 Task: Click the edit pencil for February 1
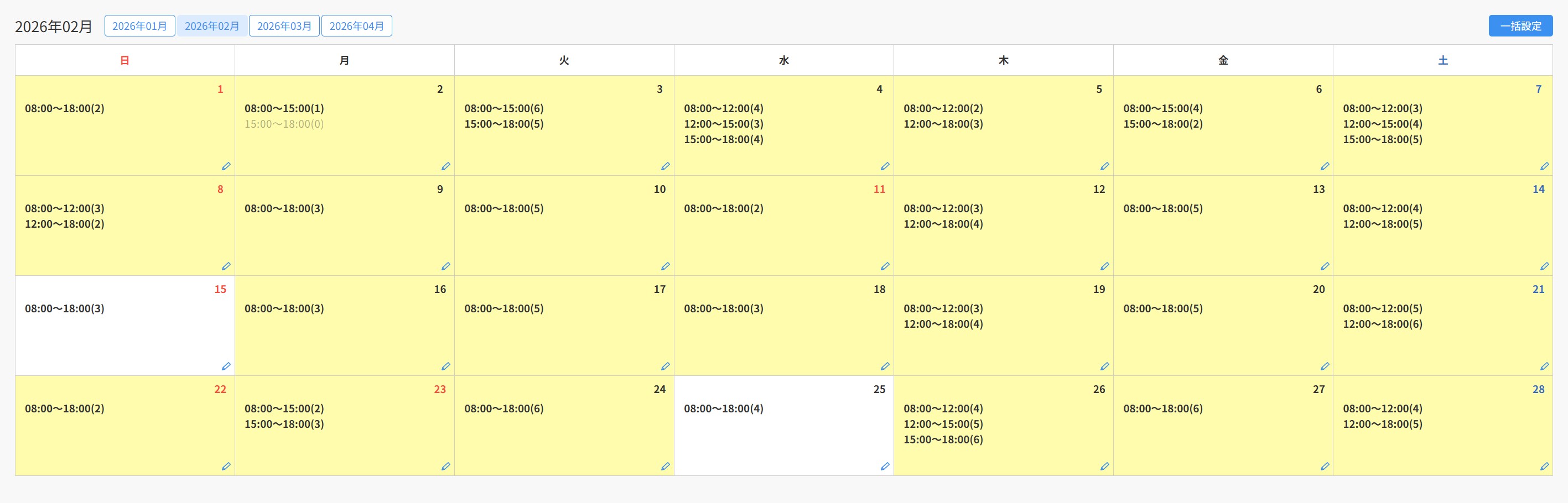(x=226, y=166)
